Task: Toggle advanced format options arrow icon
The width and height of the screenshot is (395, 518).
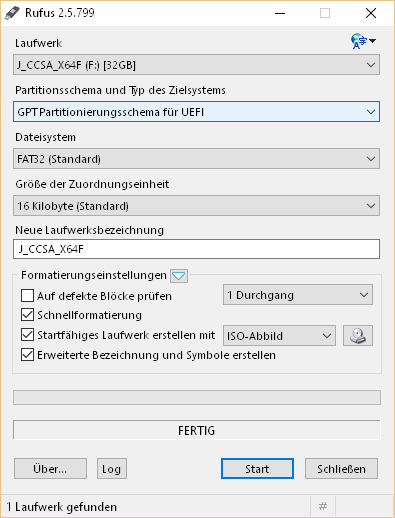Action: pyautogui.click(x=179, y=276)
